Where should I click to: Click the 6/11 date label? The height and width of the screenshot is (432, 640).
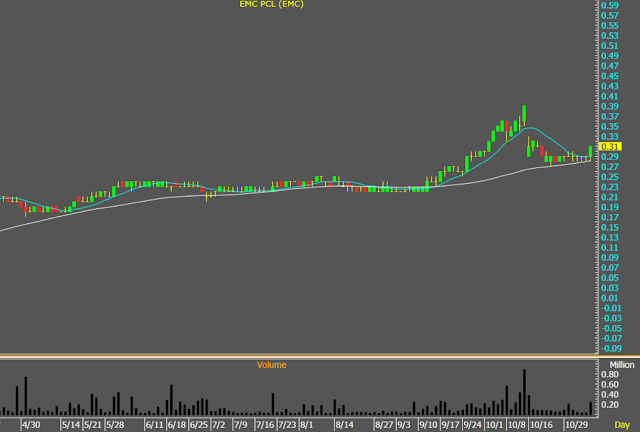154,425
